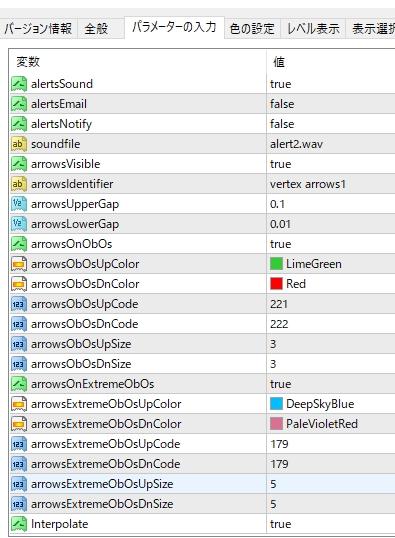Select the arrowsUpperGap variable name

coord(75,204)
